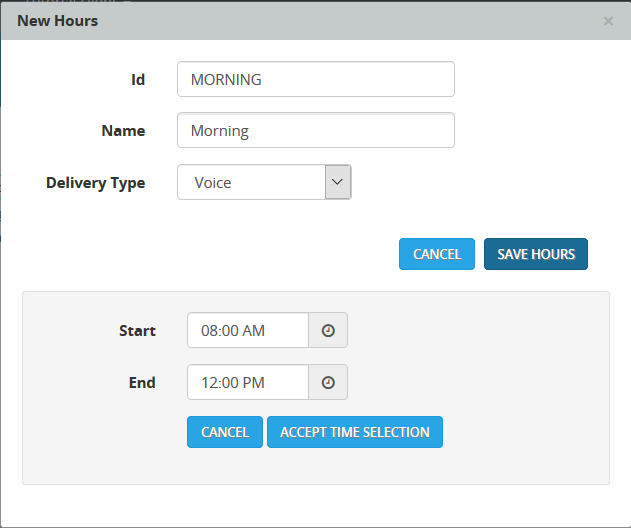
Task: Expand the Delivery Type dropdown arrow
Action: 338,182
